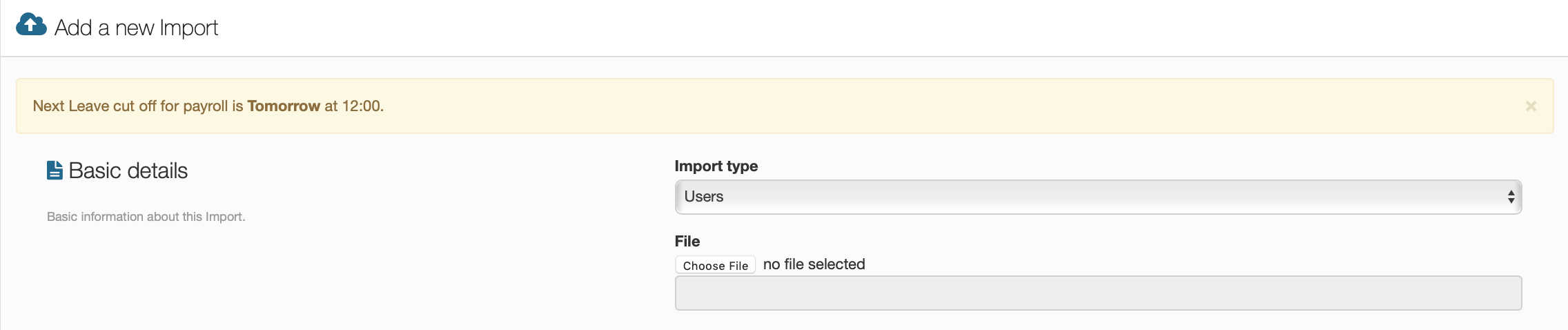
Task: Click the "Import type" field label
Action: pyautogui.click(x=716, y=166)
